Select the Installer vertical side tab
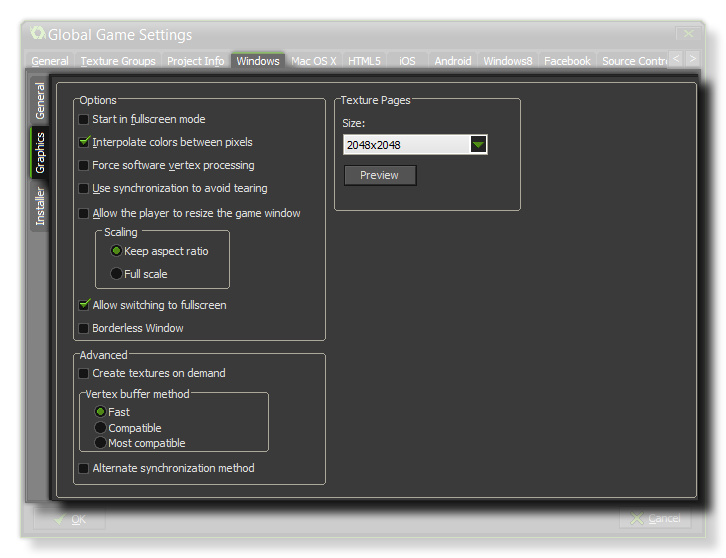The height and width of the screenshot is (558, 726). click(x=40, y=207)
